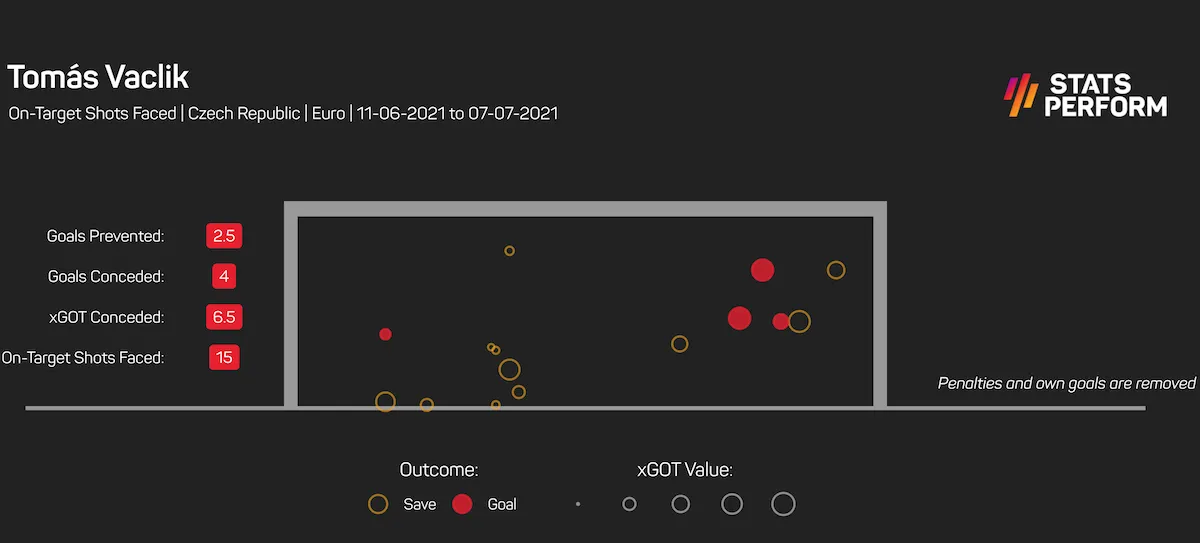Click the Tomás Vaclik title
Viewport: 1200px width, 543px height.
pos(98,77)
